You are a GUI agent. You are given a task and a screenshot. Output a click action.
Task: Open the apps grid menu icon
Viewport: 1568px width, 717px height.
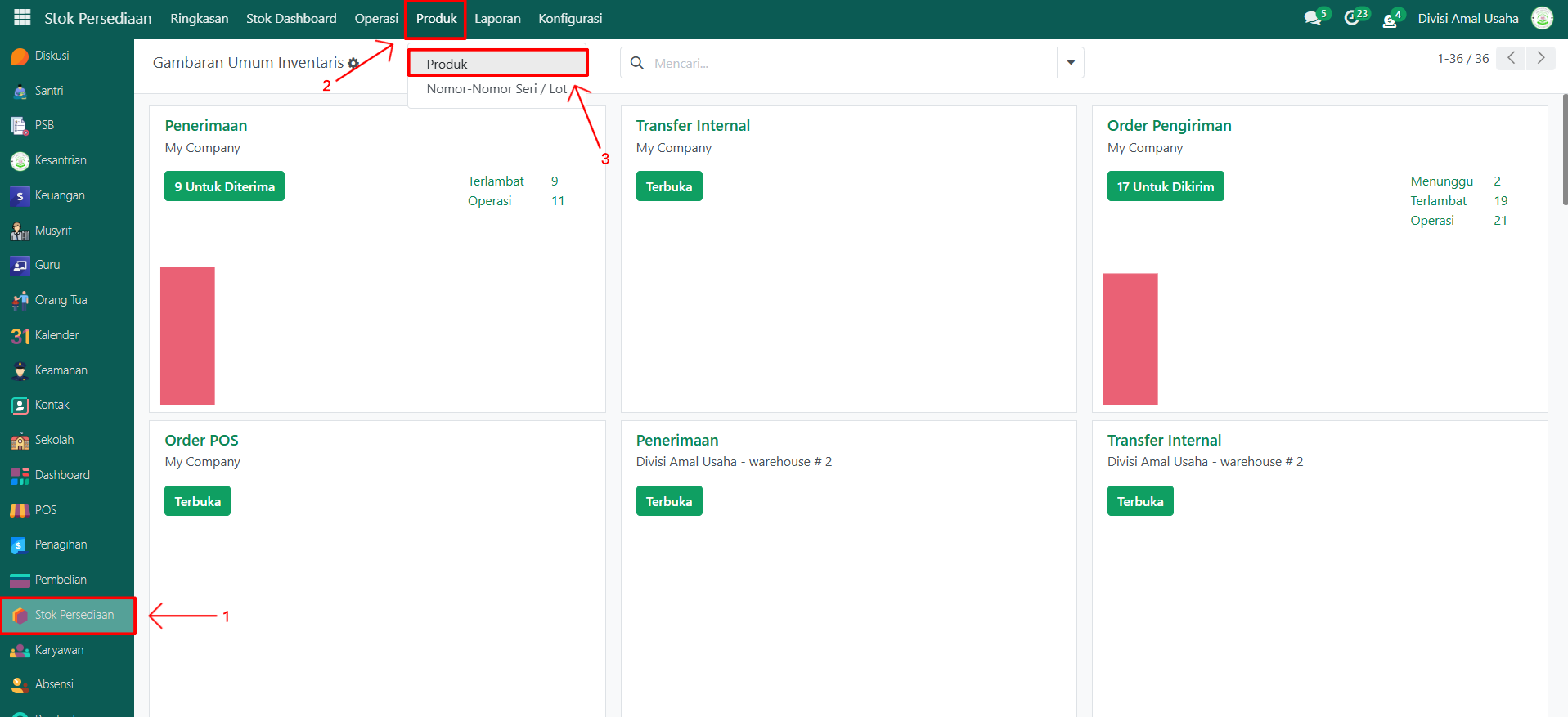pyautogui.click(x=22, y=17)
